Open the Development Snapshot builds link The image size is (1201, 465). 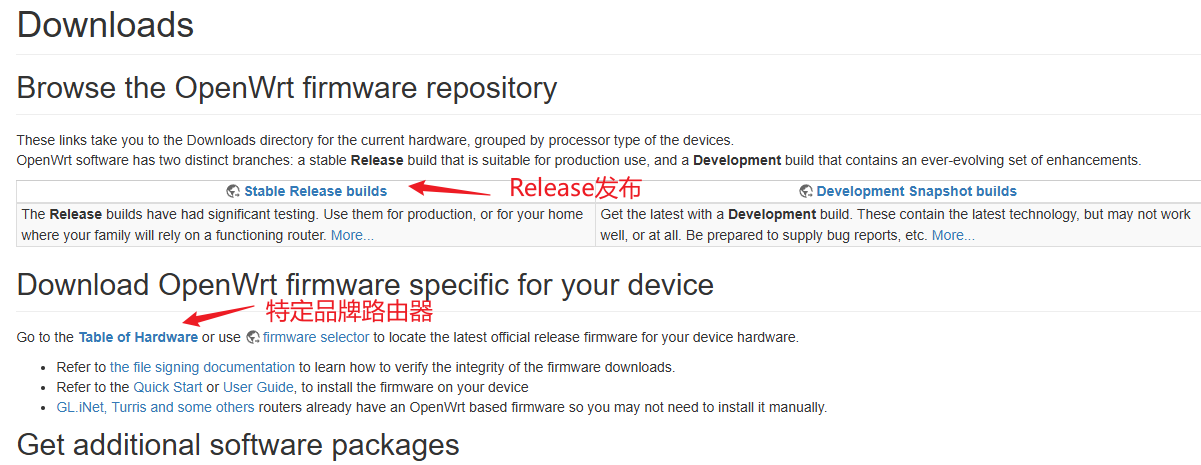916,191
